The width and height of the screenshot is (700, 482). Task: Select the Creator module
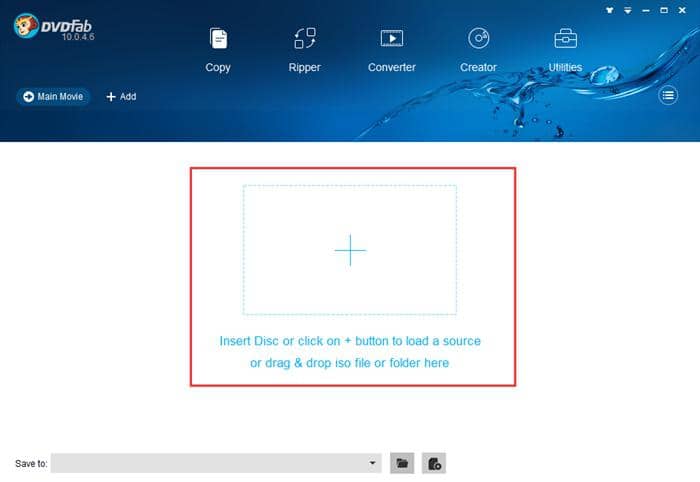478,49
